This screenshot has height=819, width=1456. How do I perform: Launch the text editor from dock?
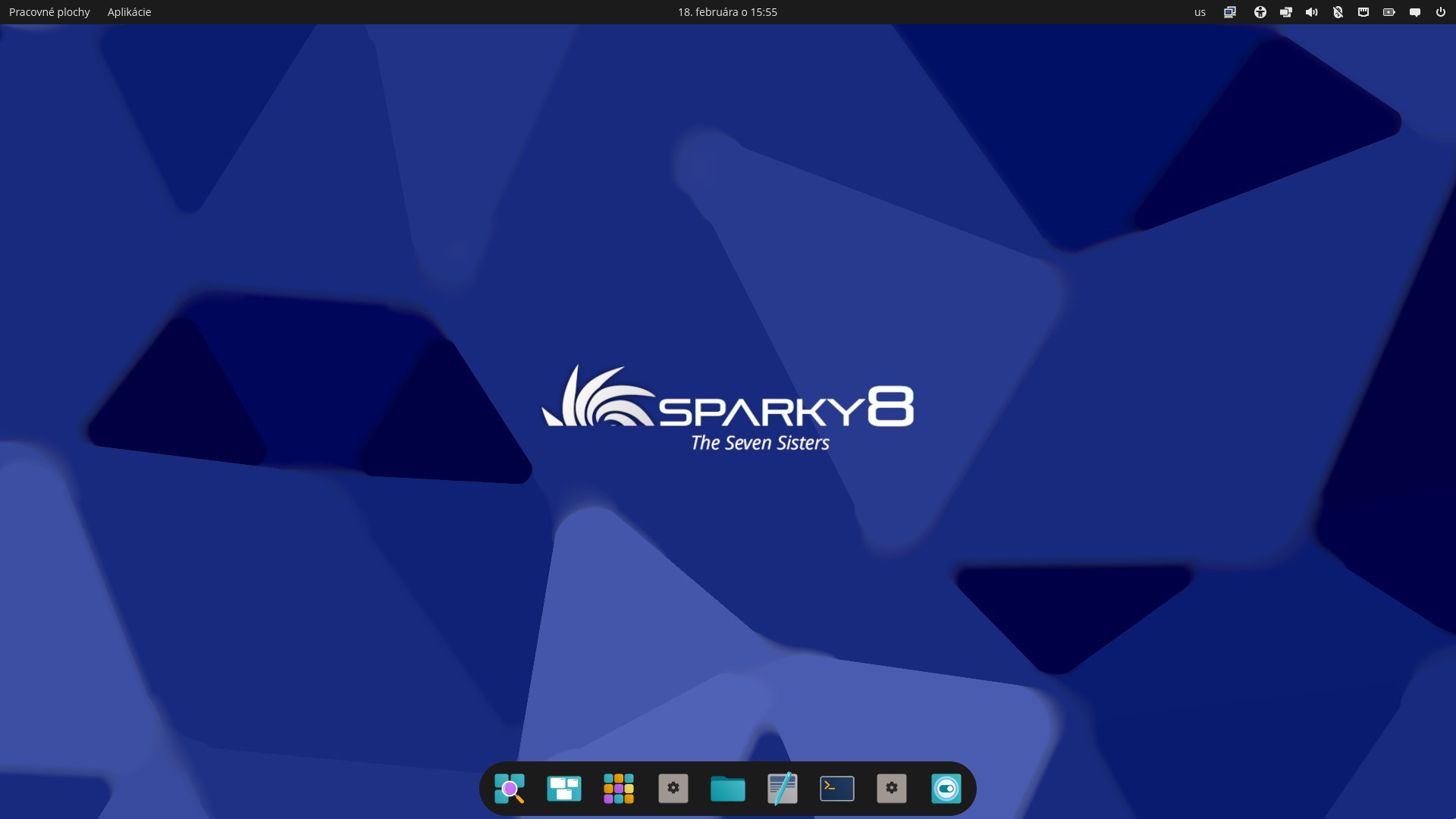pos(783,789)
